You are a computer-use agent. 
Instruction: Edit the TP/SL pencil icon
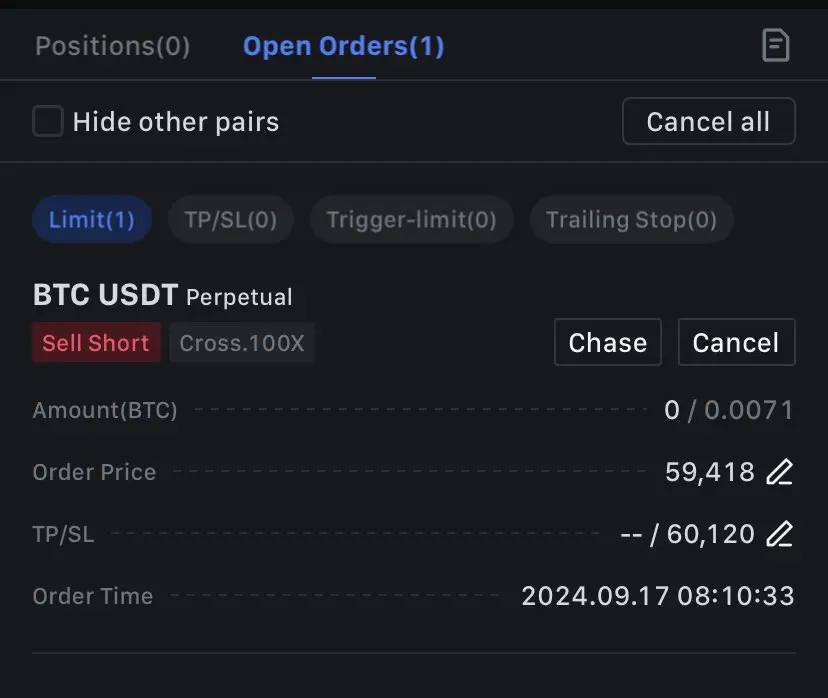(779, 534)
